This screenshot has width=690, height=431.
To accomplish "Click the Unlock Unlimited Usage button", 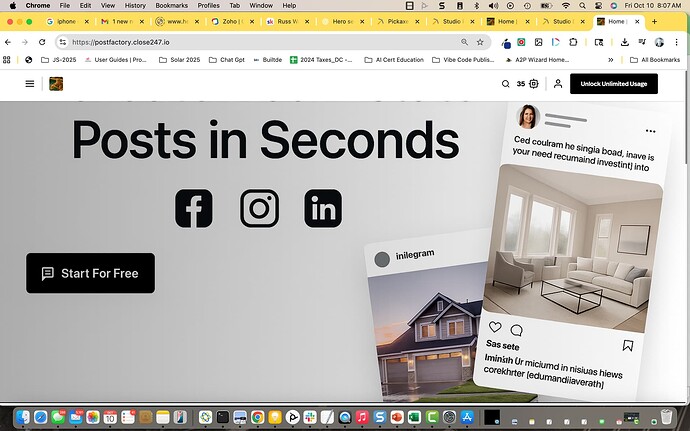I will (x=614, y=84).
